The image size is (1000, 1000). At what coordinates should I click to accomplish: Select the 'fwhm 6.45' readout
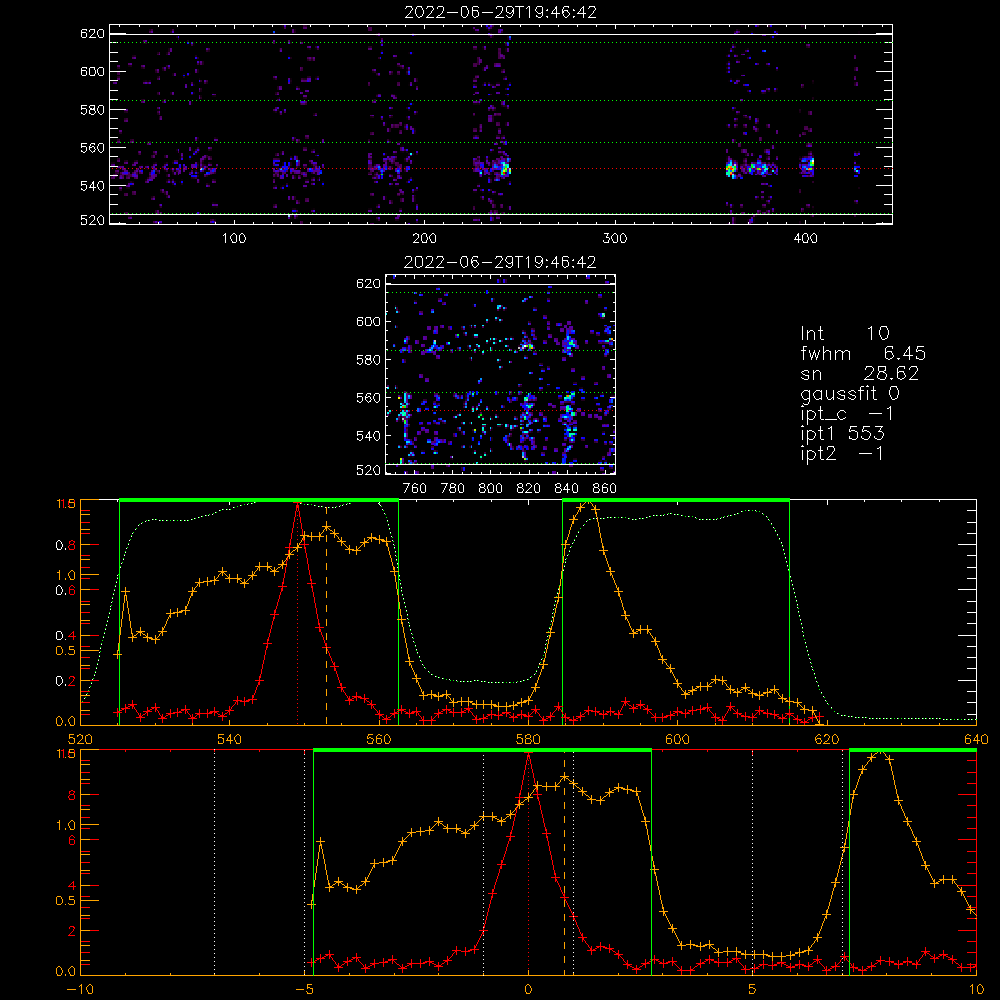click(x=863, y=353)
